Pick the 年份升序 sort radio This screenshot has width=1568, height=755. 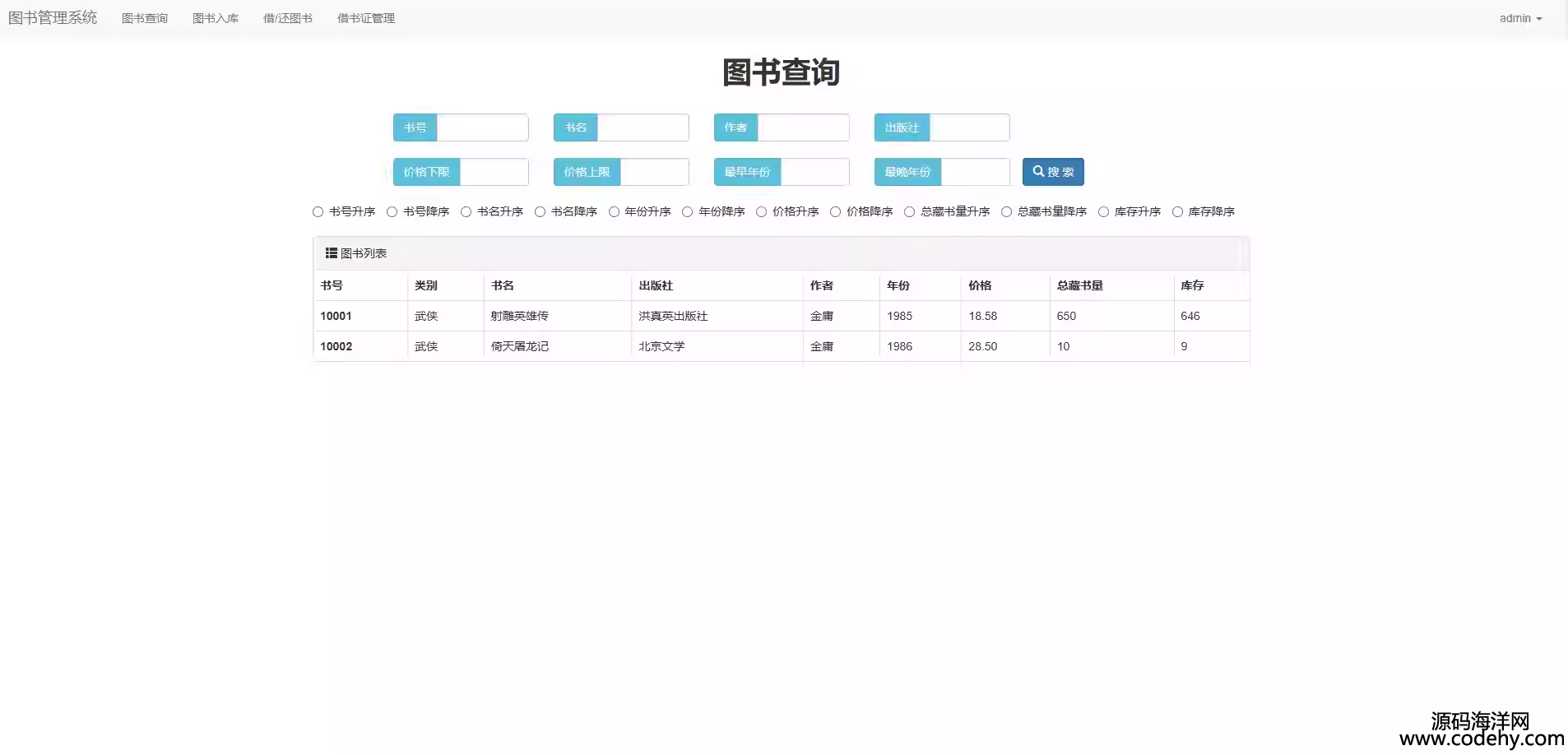tap(614, 212)
